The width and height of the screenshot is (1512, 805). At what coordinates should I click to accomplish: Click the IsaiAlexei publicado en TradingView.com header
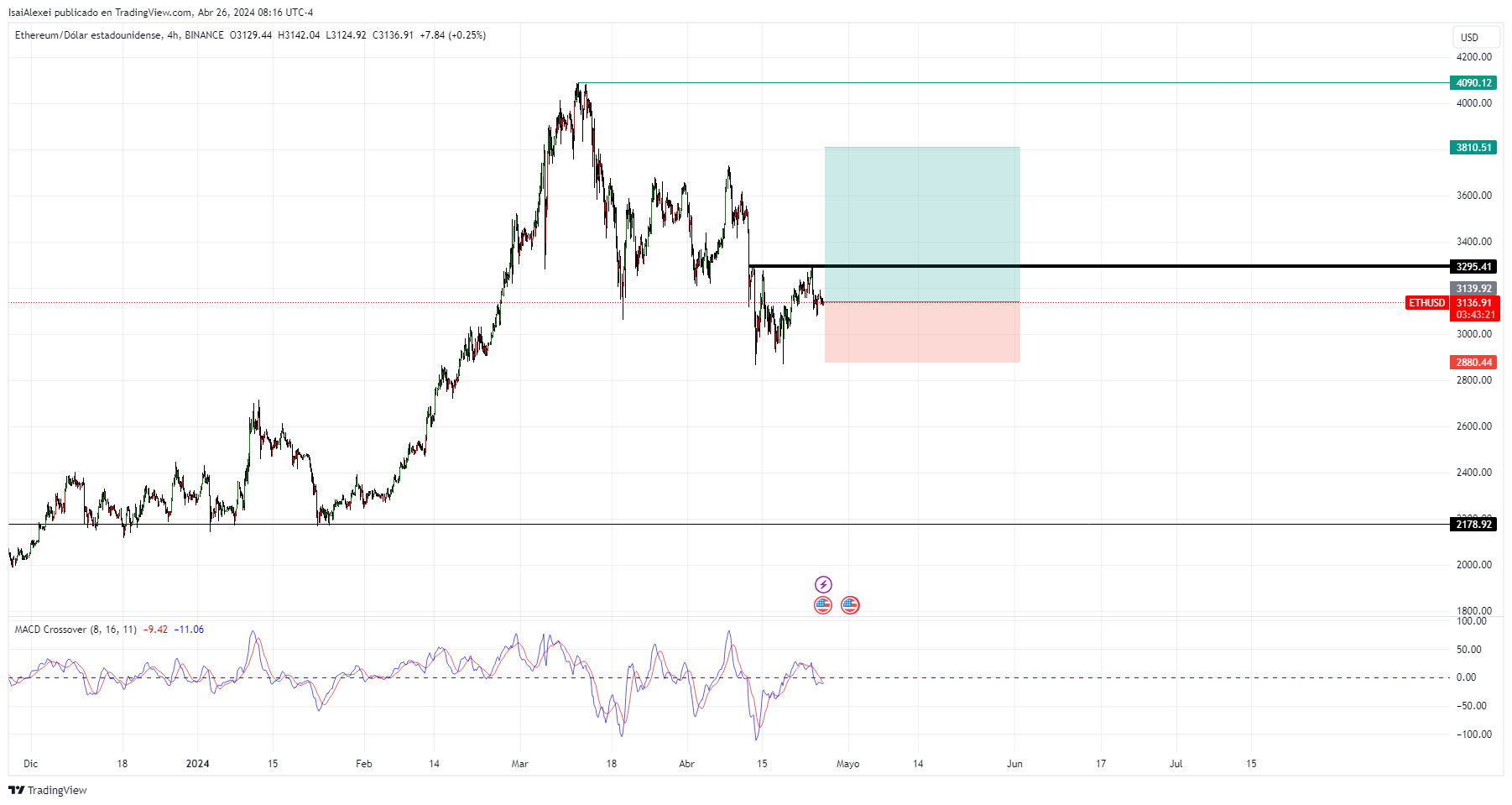coord(160,13)
